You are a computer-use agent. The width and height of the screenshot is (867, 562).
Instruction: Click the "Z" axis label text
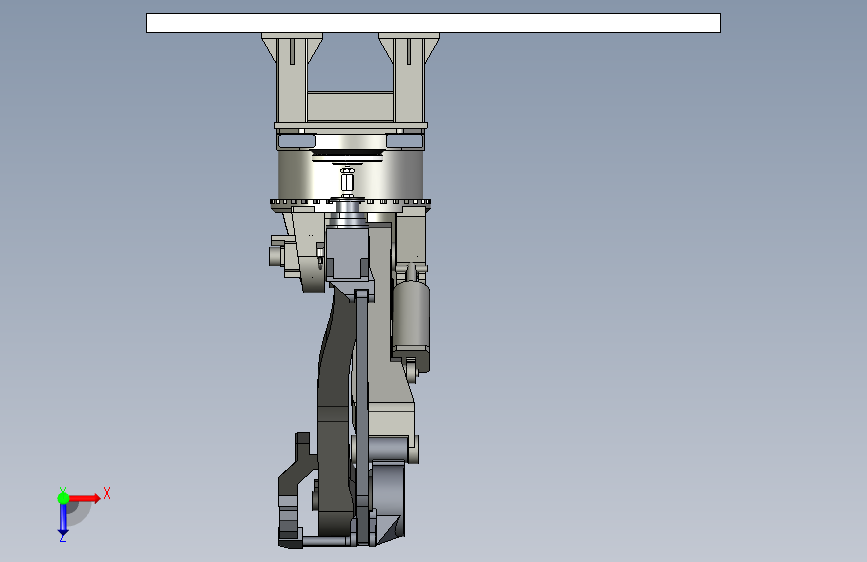(62, 537)
